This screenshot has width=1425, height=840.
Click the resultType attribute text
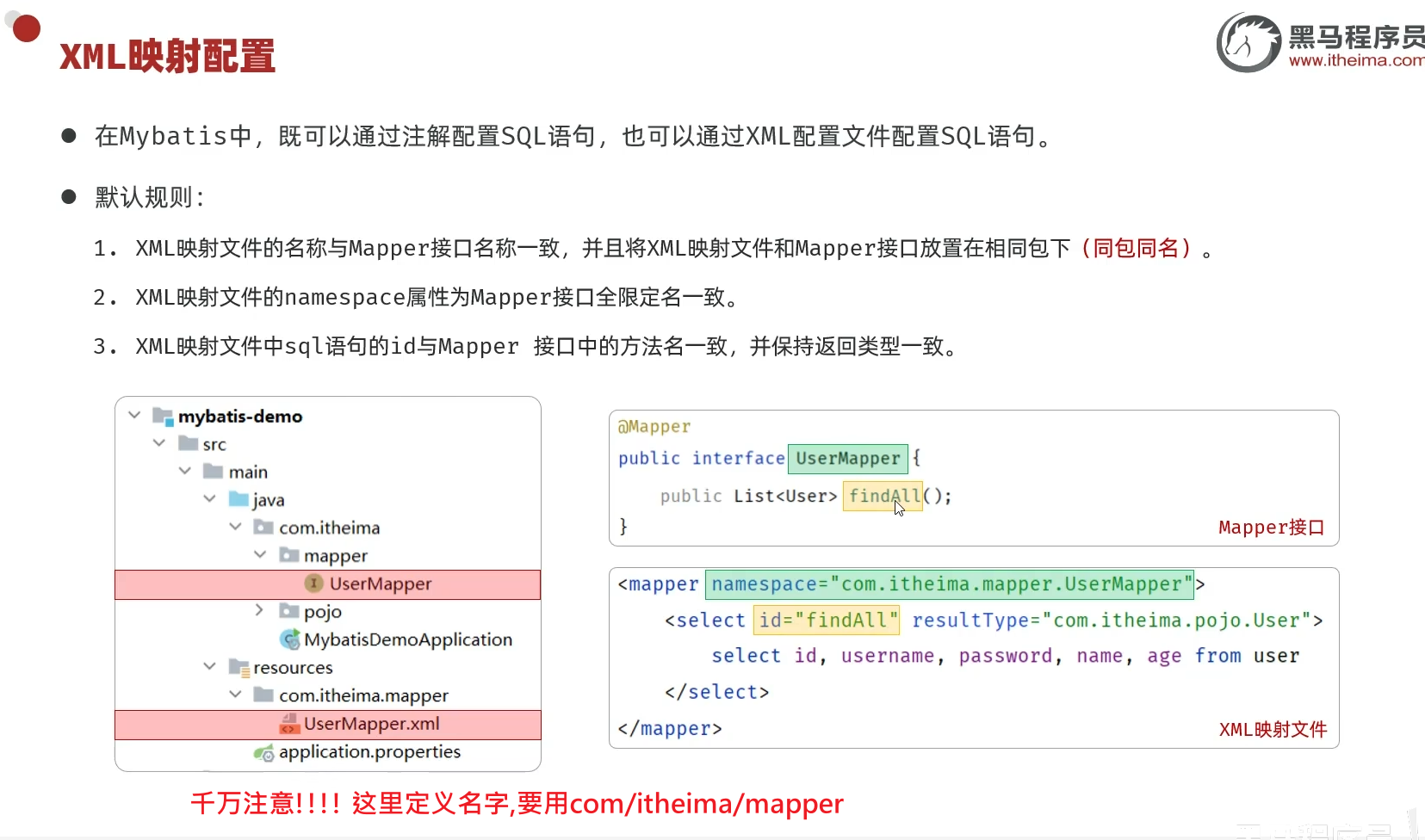coord(1112,621)
